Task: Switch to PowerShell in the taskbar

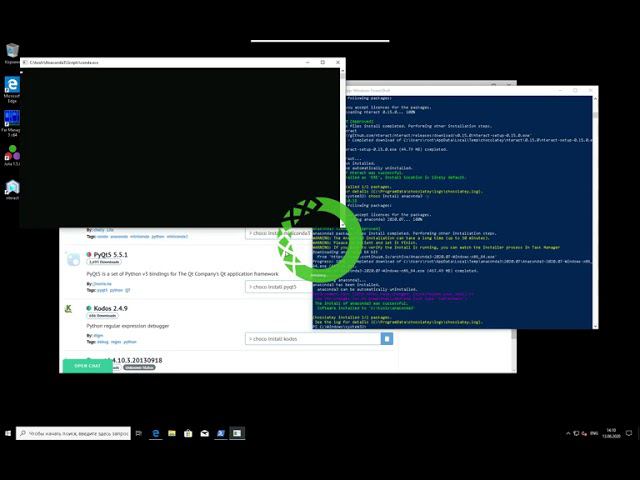Action: click(x=221, y=433)
